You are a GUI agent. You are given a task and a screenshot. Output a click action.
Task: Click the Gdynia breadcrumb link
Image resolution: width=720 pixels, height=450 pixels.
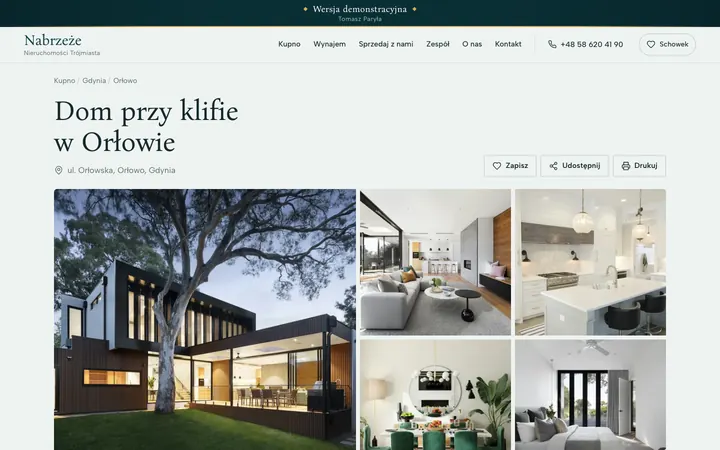pyautogui.click(x=94, y=80)
